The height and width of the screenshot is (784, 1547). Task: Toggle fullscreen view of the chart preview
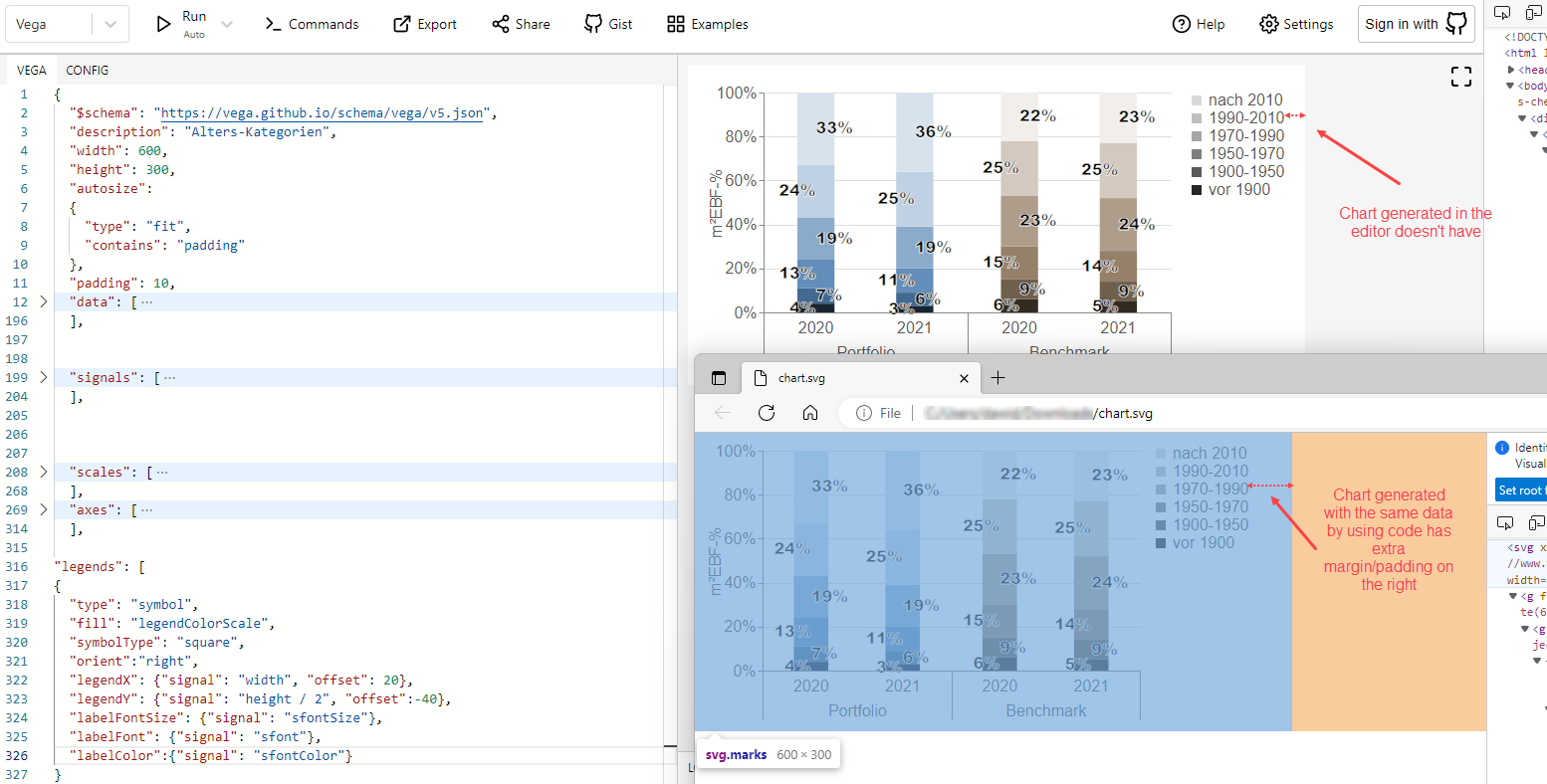coord(1461,77)
